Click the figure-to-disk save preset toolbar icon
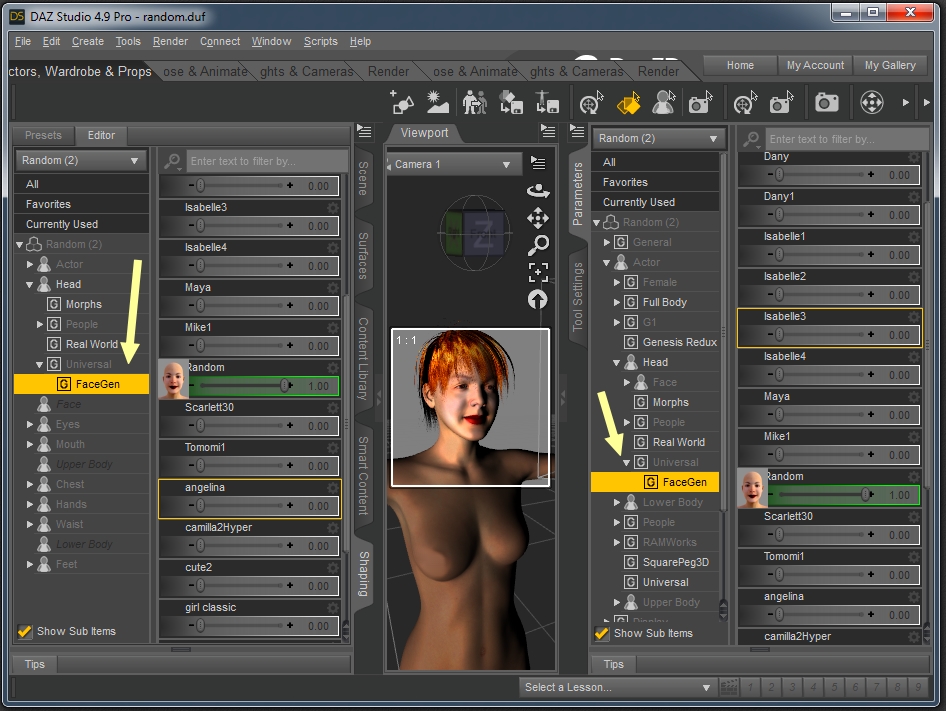 (547, 103)
